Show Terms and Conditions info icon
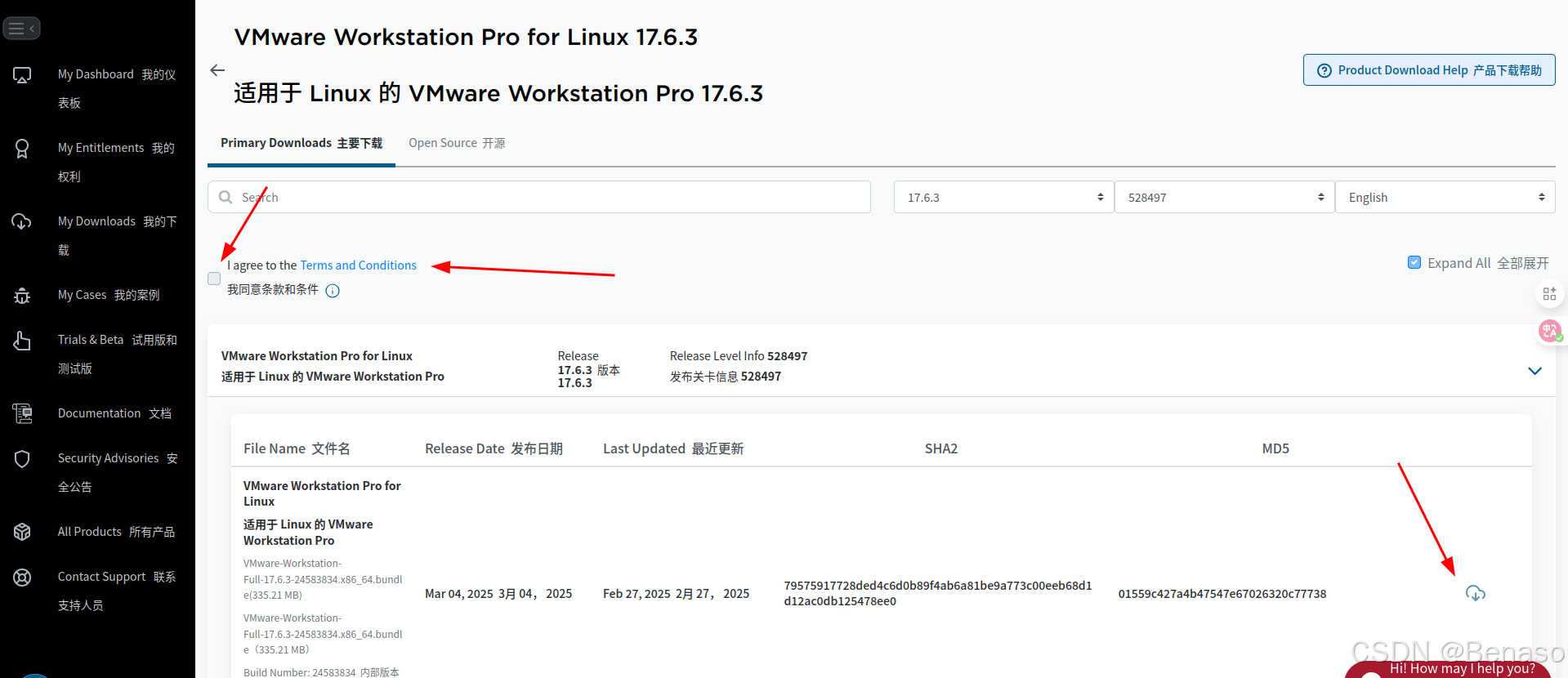Screen dimensions: 1568x678 click(x=333, y=291)
